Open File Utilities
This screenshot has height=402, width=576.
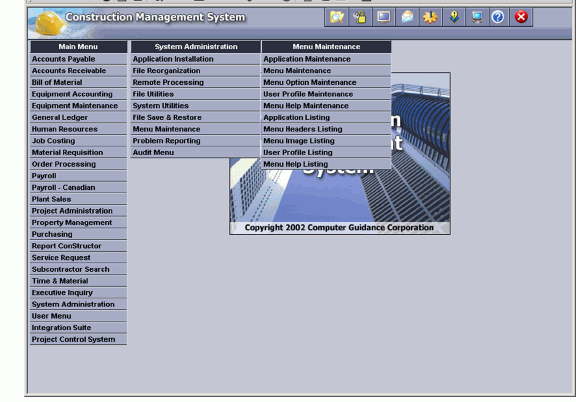(195, 94)
